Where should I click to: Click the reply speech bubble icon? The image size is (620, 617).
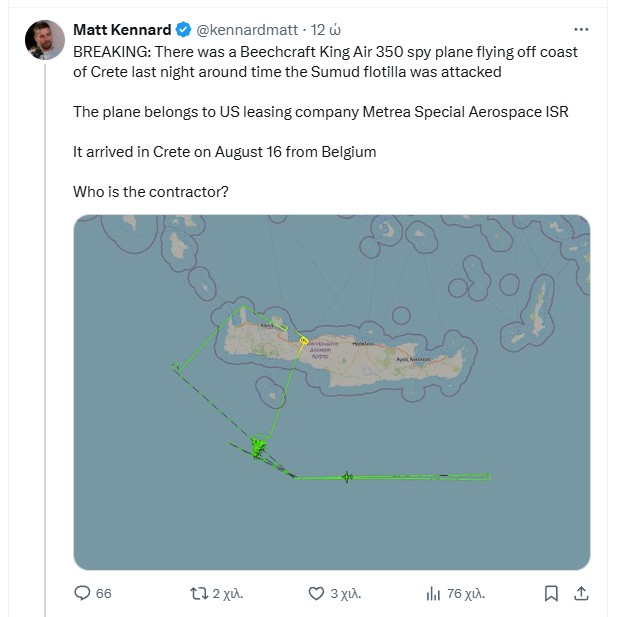pyautogui.click(x=83, y=593)
